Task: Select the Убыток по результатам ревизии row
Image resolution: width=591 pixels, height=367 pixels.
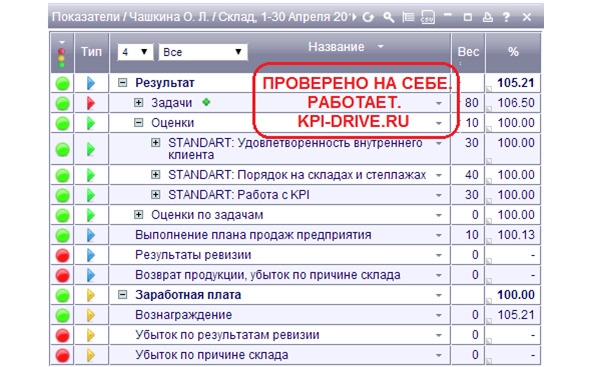Action: click(x=295, y=335)
